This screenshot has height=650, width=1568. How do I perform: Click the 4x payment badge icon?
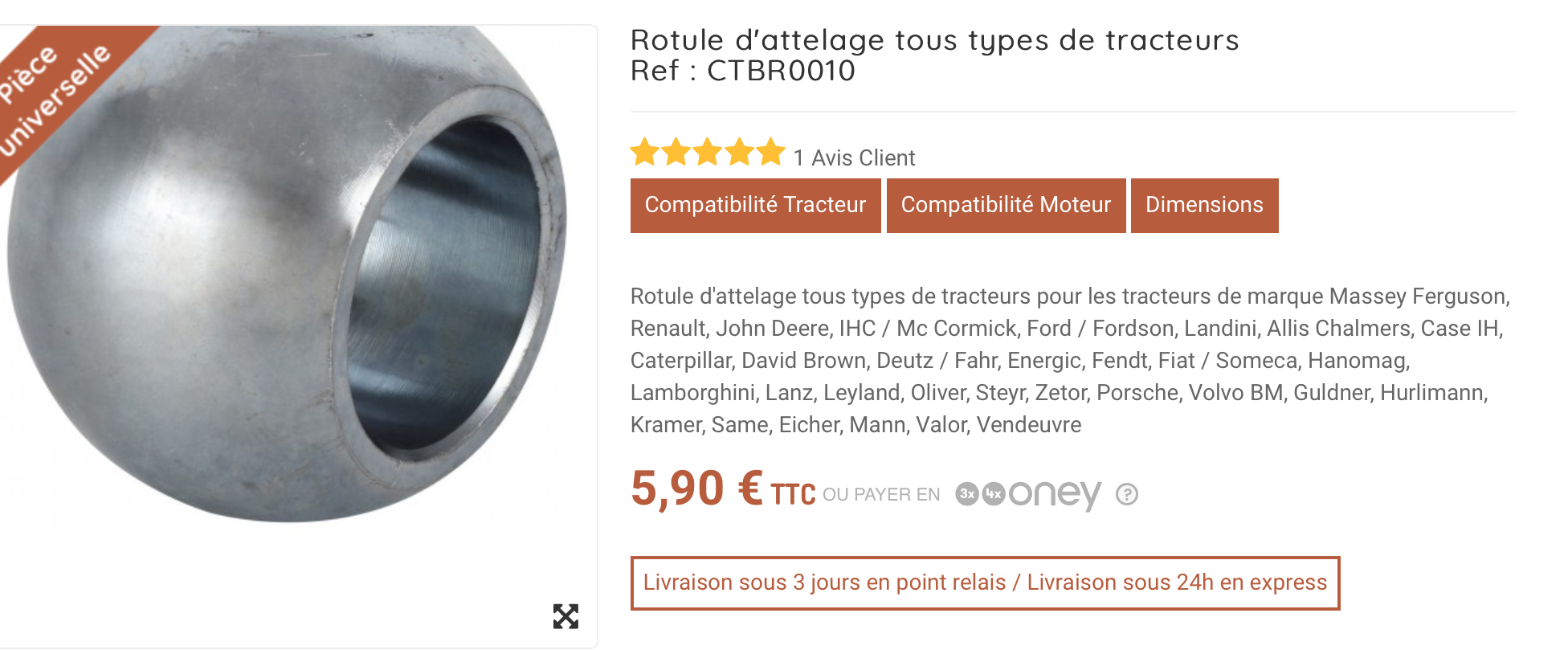994,494
